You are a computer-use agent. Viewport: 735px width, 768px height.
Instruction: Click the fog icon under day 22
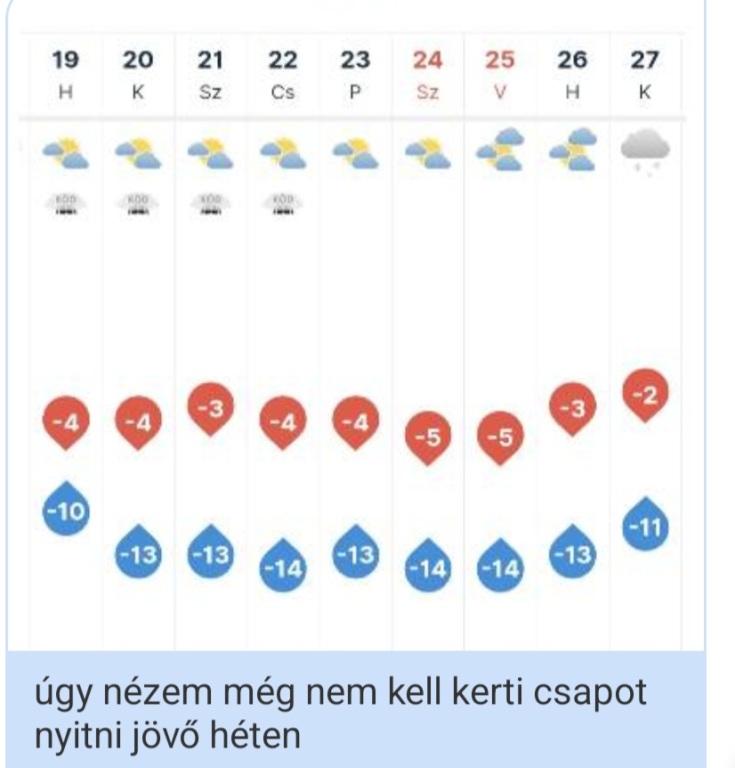[283, 203]
